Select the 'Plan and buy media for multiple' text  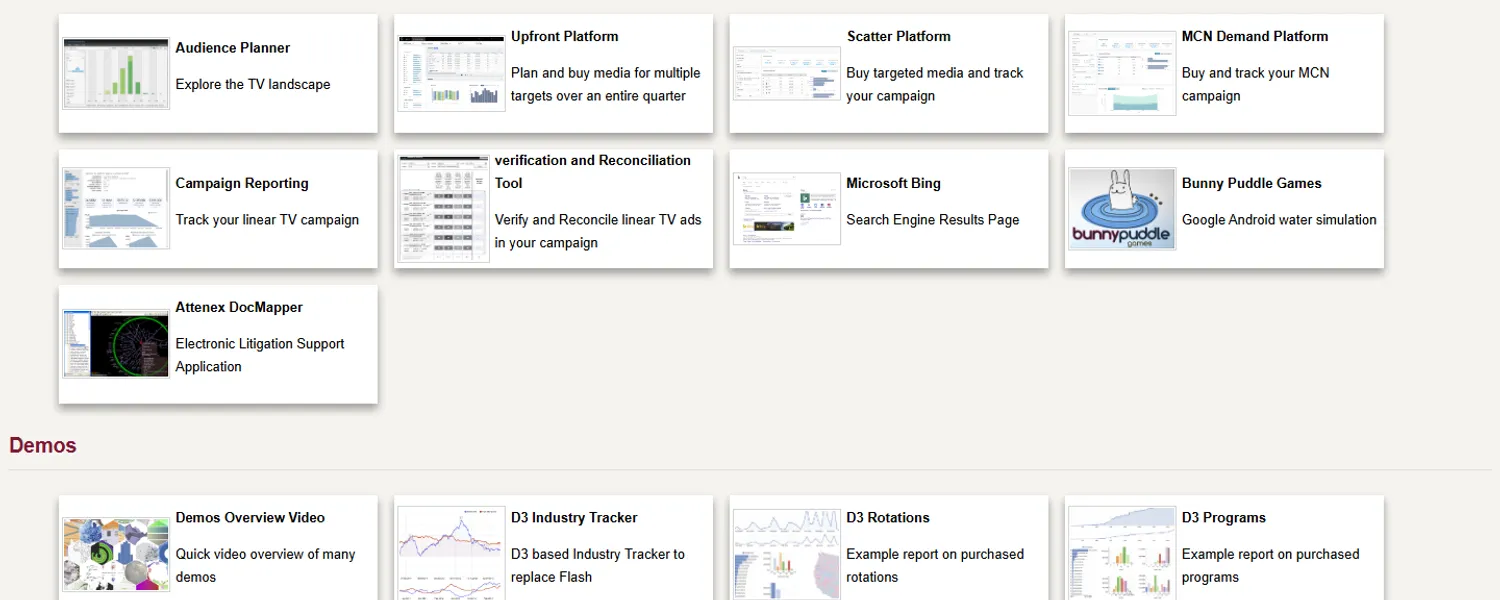click(606, 73)
